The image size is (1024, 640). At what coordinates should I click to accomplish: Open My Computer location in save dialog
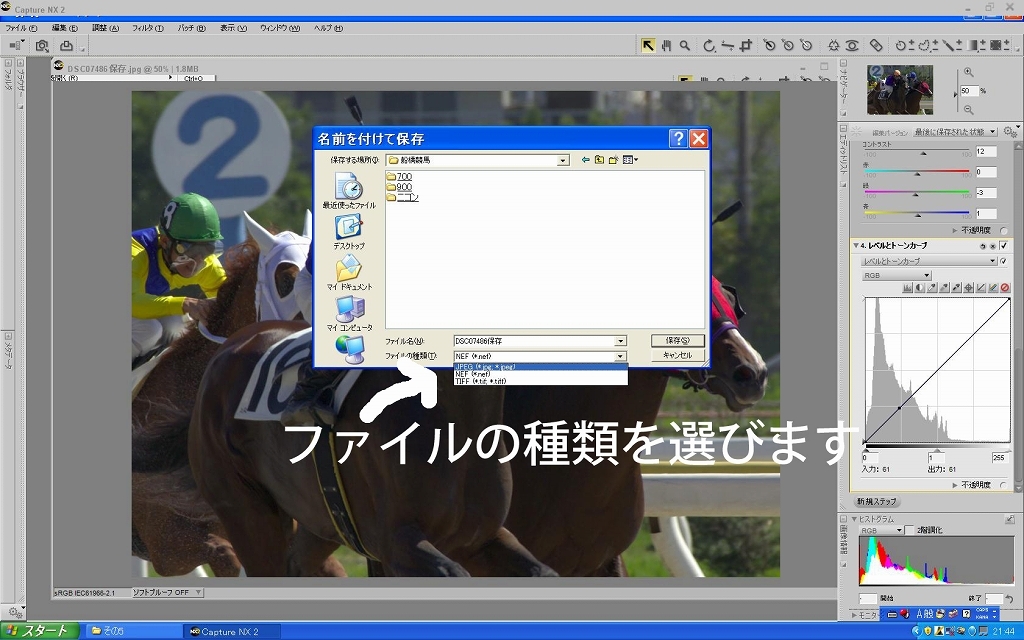(349, 313)
